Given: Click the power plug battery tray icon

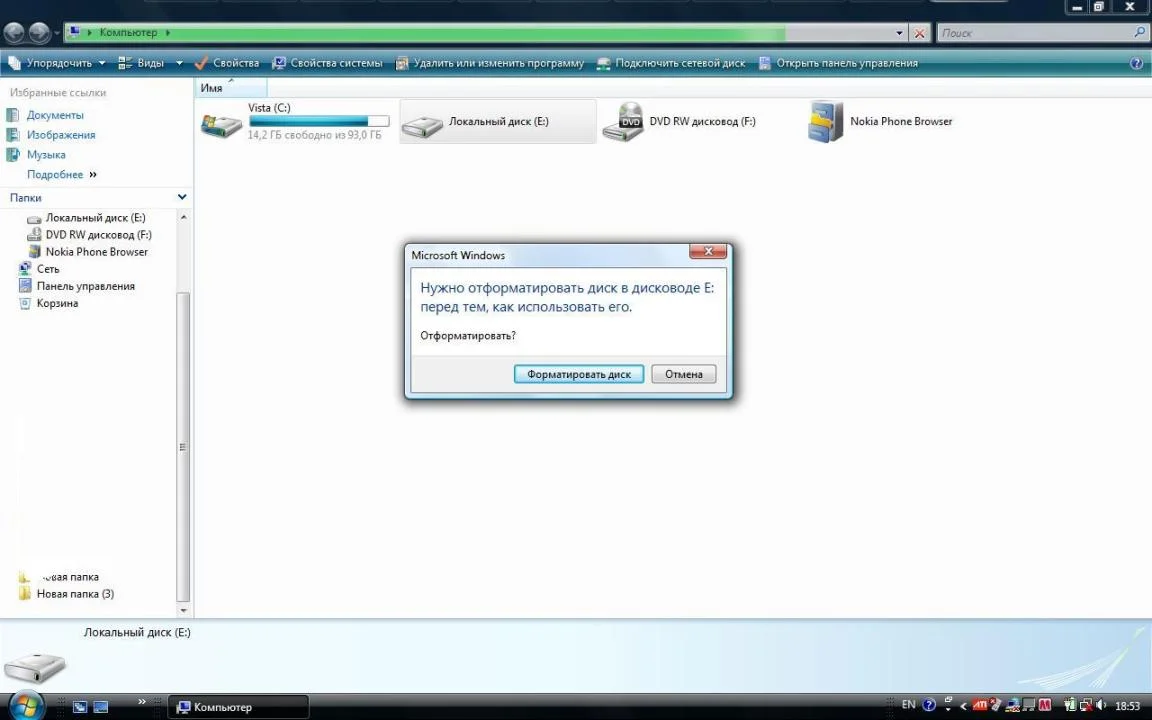Looking at the screenshot, I should point(1070,705).
